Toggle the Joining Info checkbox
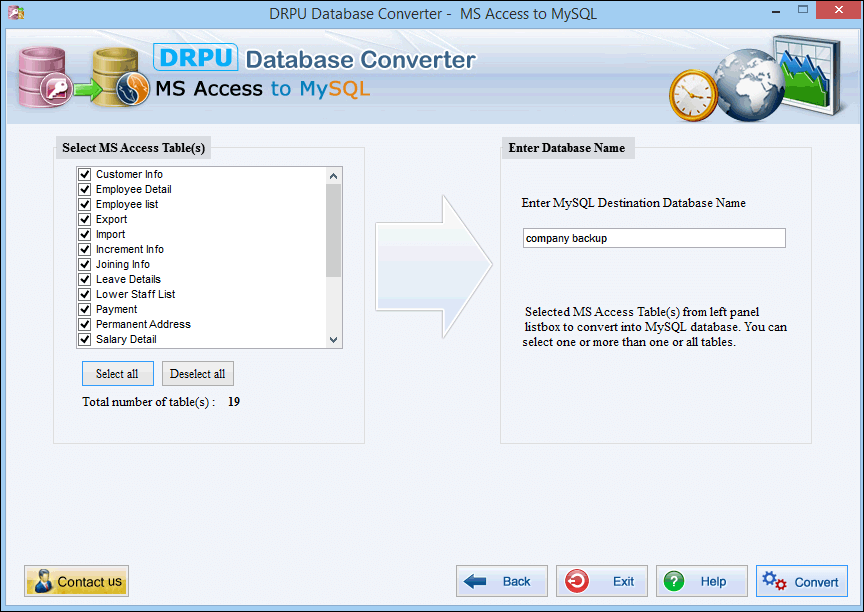864x612 pixels. pos(84,264)
